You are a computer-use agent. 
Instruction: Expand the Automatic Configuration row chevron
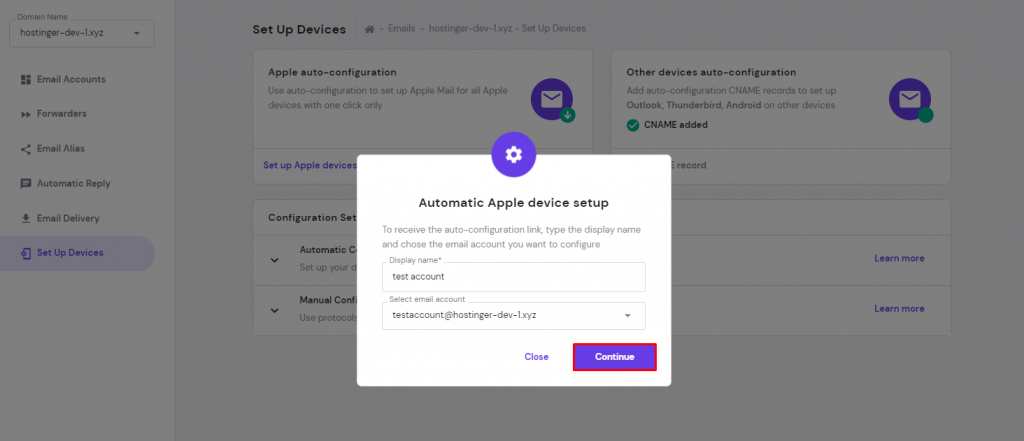coord(275,260)
